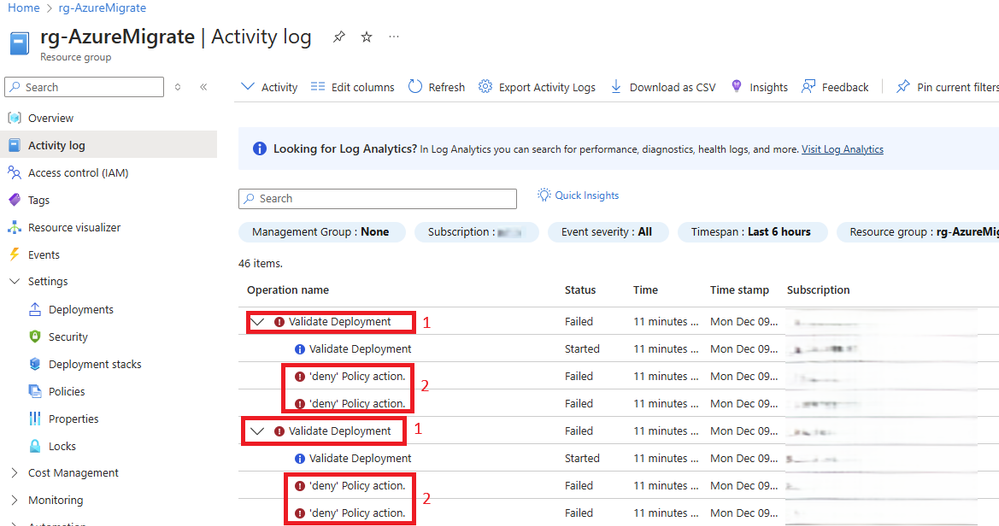The image size is (999, 526).
Task: Open the Event severity All filter
Action: tap(607, 232)
